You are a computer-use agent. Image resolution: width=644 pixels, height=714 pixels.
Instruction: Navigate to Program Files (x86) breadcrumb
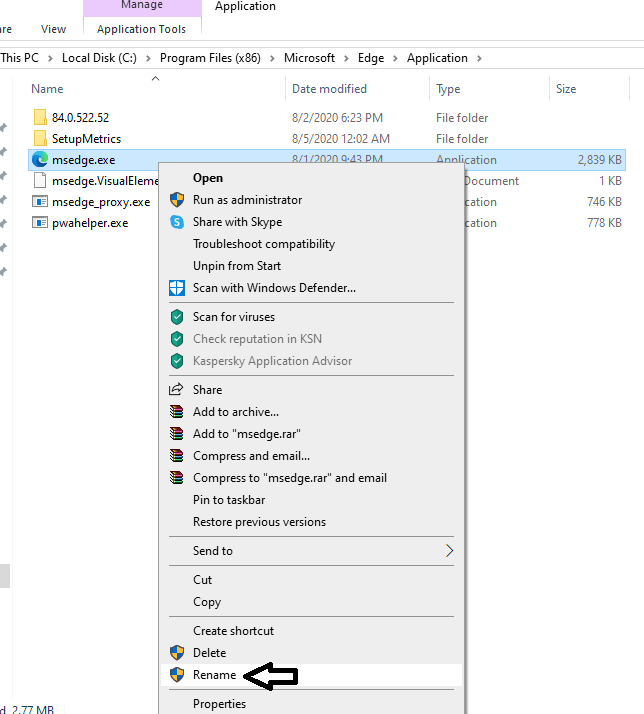210,58
